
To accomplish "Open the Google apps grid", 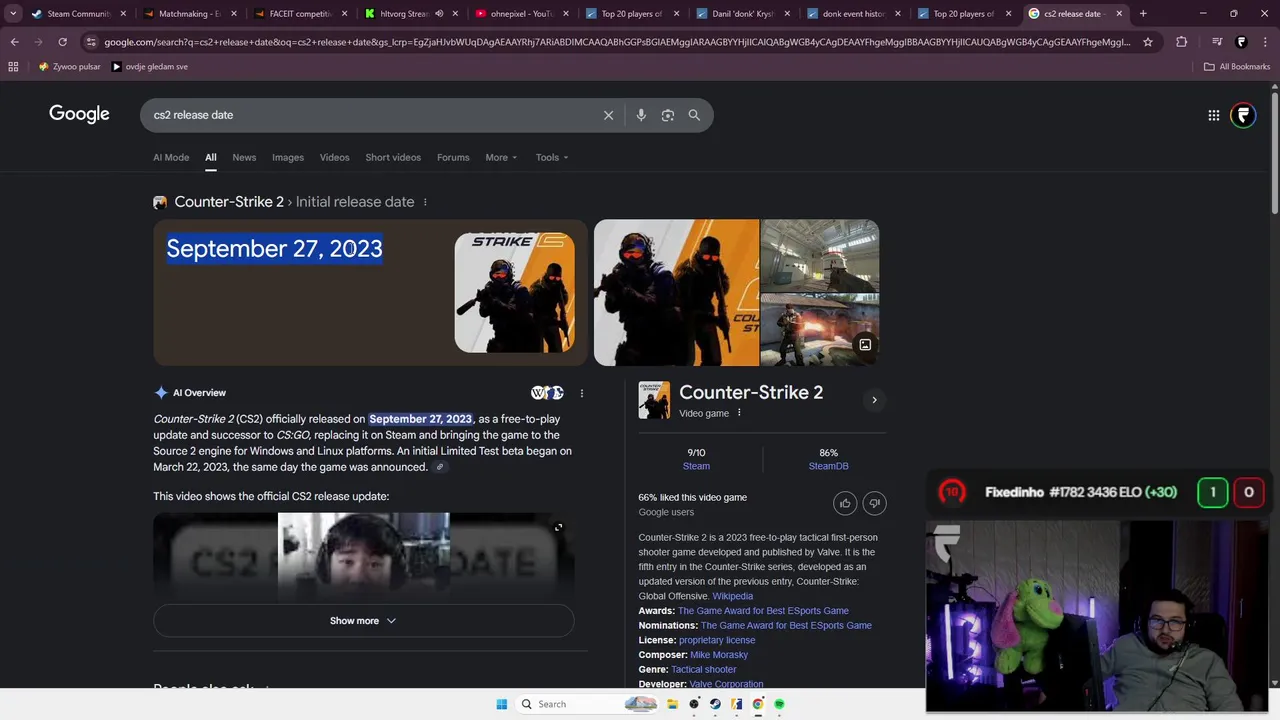I will coord(1214,115).
